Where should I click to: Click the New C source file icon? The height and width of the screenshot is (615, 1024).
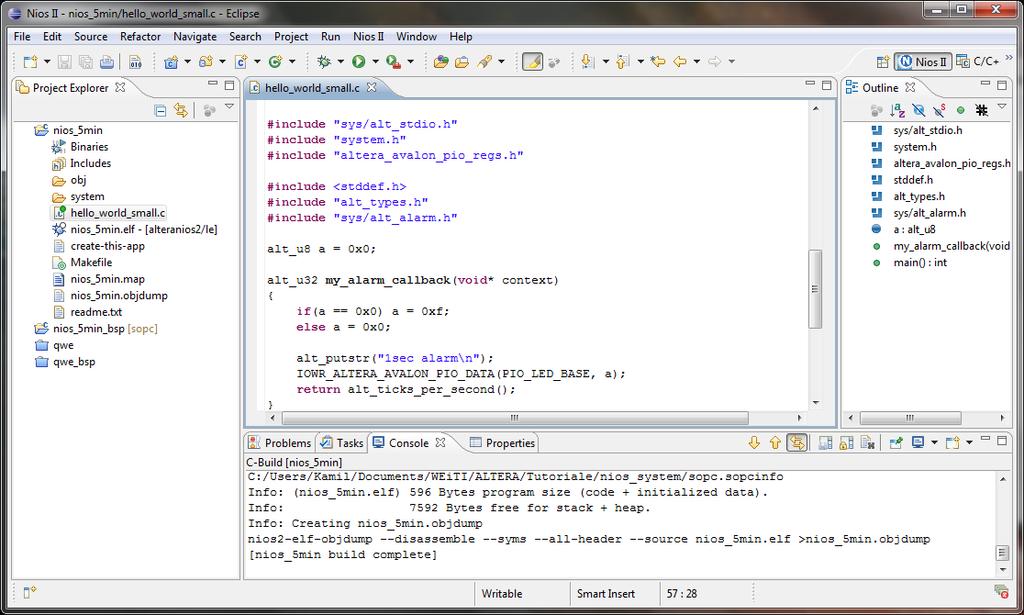point(241,61)
